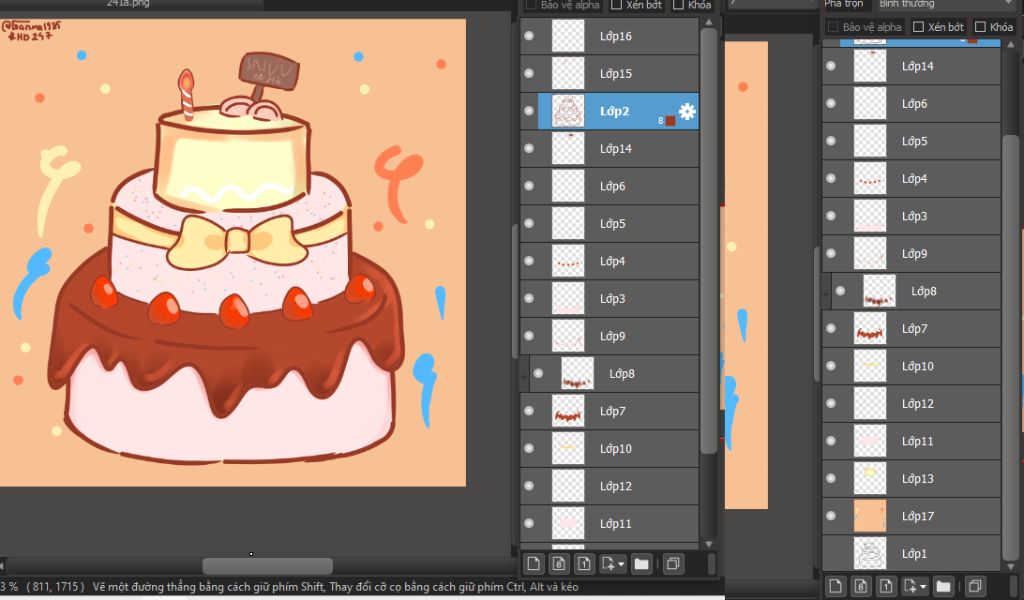Click the status bar hint about Shift key

[x=335, y=586]
